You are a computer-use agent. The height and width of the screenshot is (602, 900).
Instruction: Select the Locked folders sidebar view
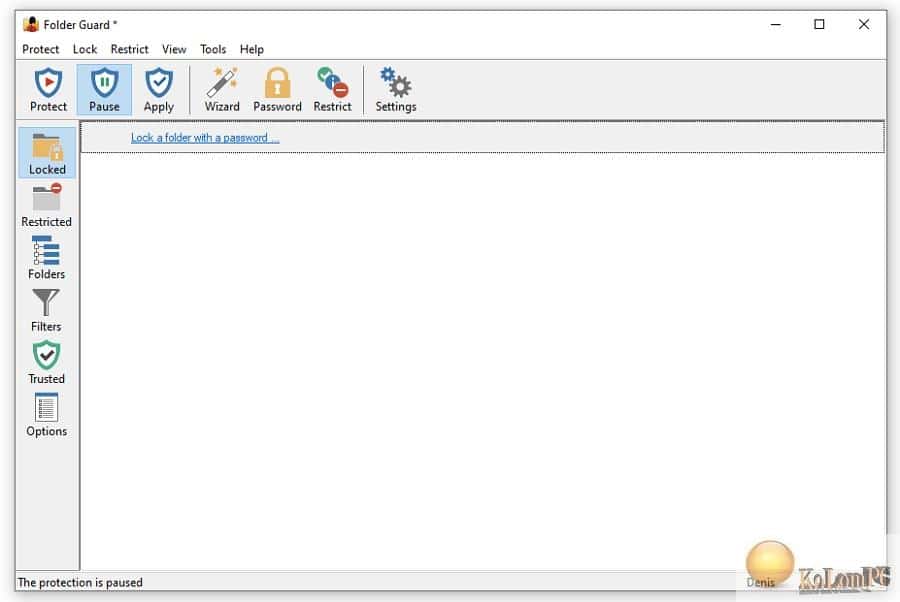47,153
